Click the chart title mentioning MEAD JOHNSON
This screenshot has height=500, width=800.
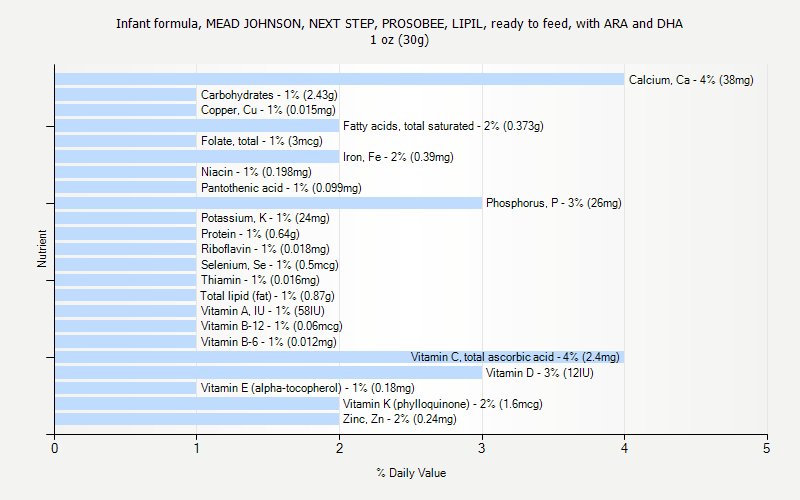pyautogui.click(x=399, y=23)
